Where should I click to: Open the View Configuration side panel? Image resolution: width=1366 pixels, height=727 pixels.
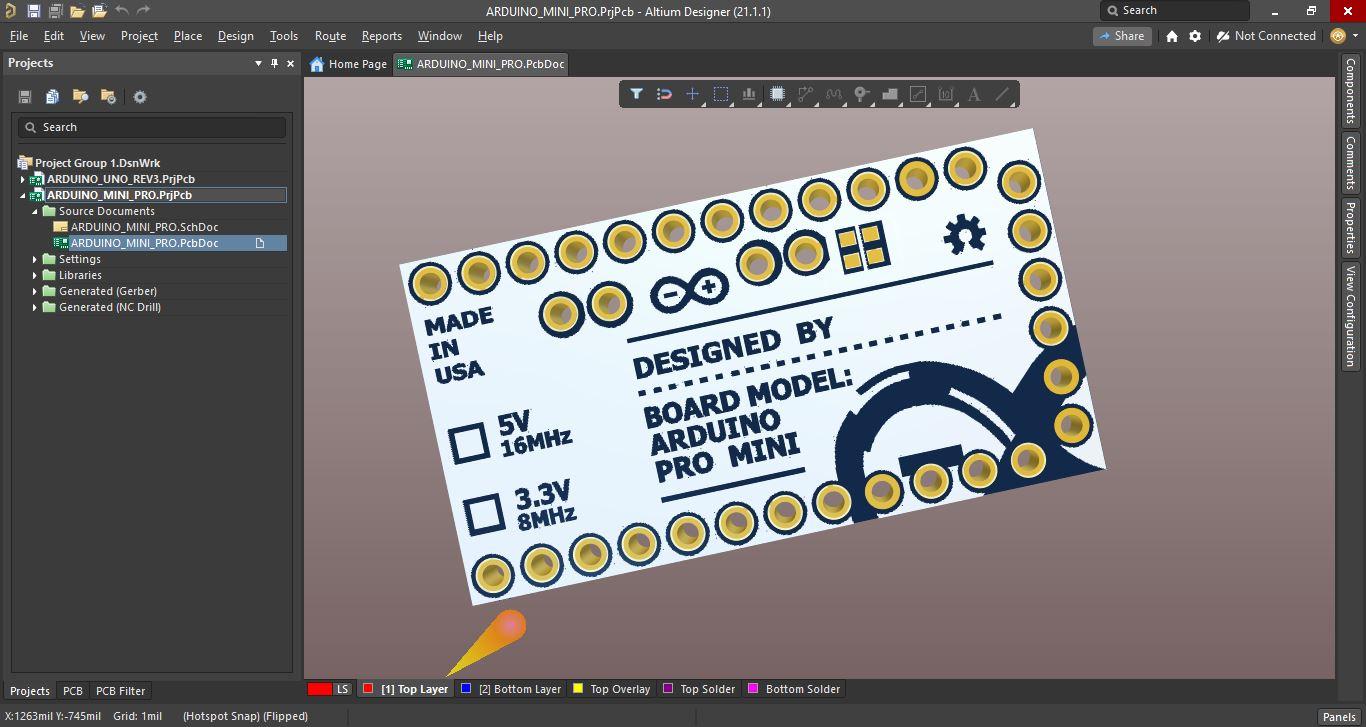click(x=1350, y=316)
